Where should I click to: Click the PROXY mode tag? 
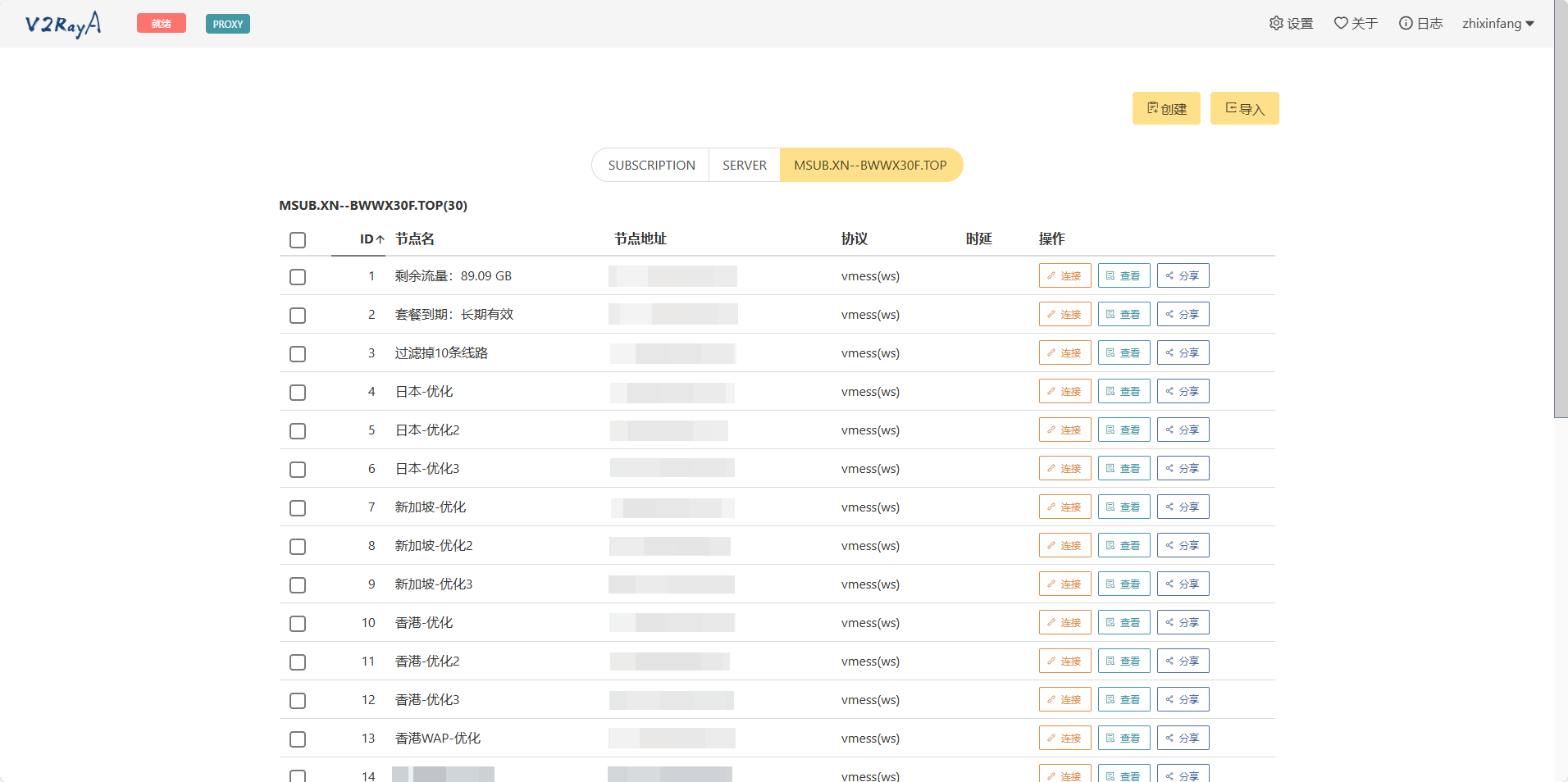click(x=227, y=24)
